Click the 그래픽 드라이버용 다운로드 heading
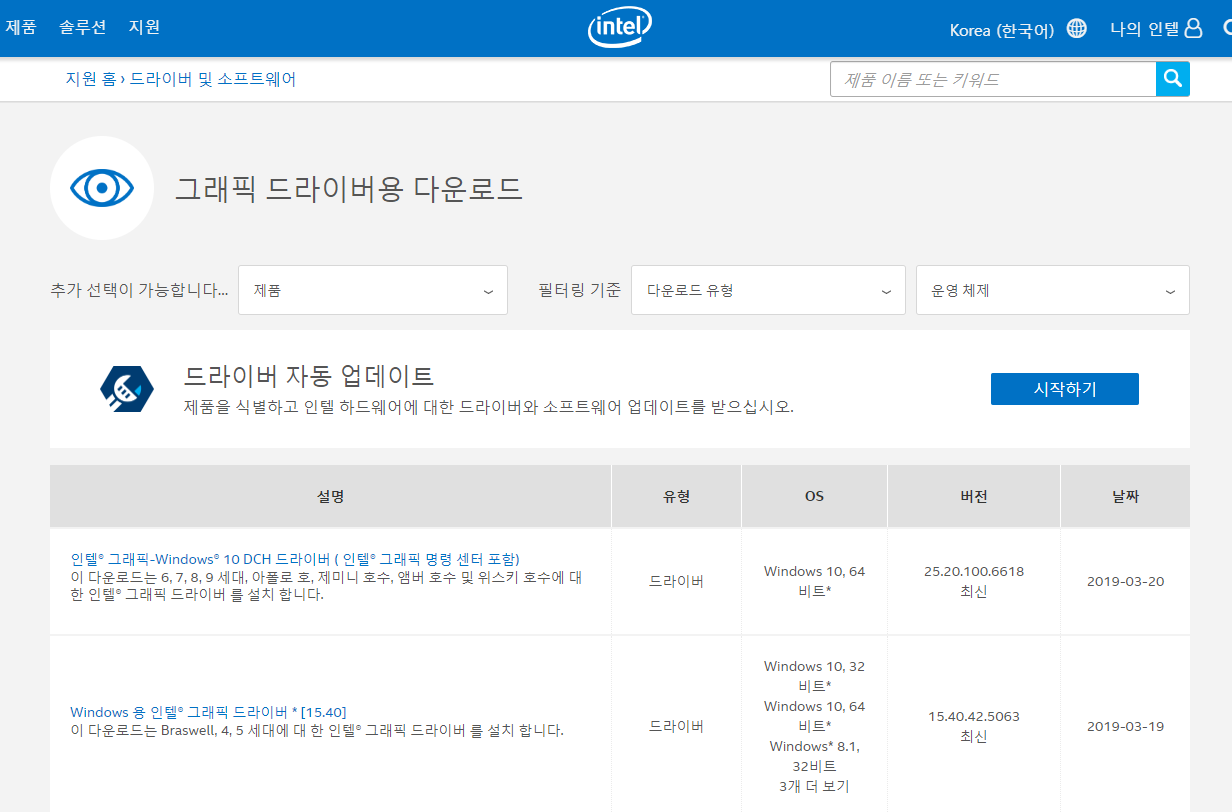 [x=349, y=188]
